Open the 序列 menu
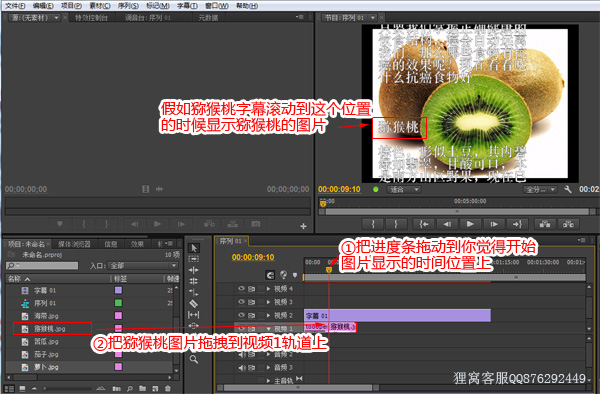Viewport: 600px width, 394px height. (128, 6)
